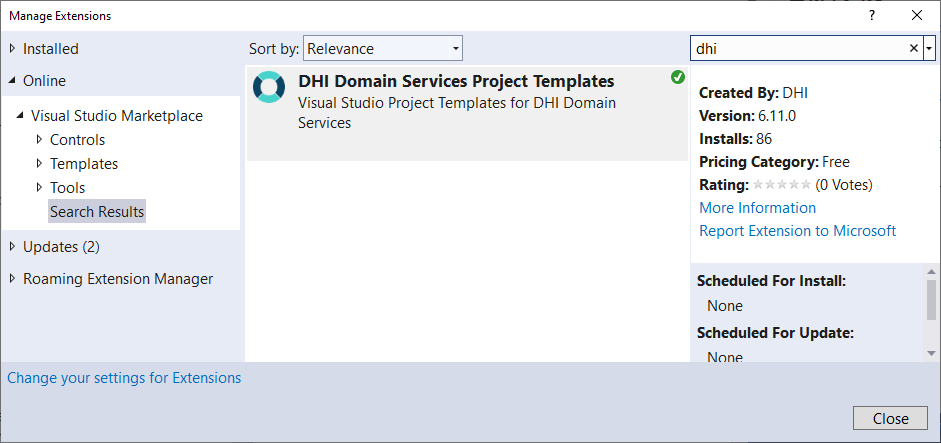This screenshot has height=443, width=941.
Task: Click the Scheduled For Update heading
Action: tap(775, 333)
